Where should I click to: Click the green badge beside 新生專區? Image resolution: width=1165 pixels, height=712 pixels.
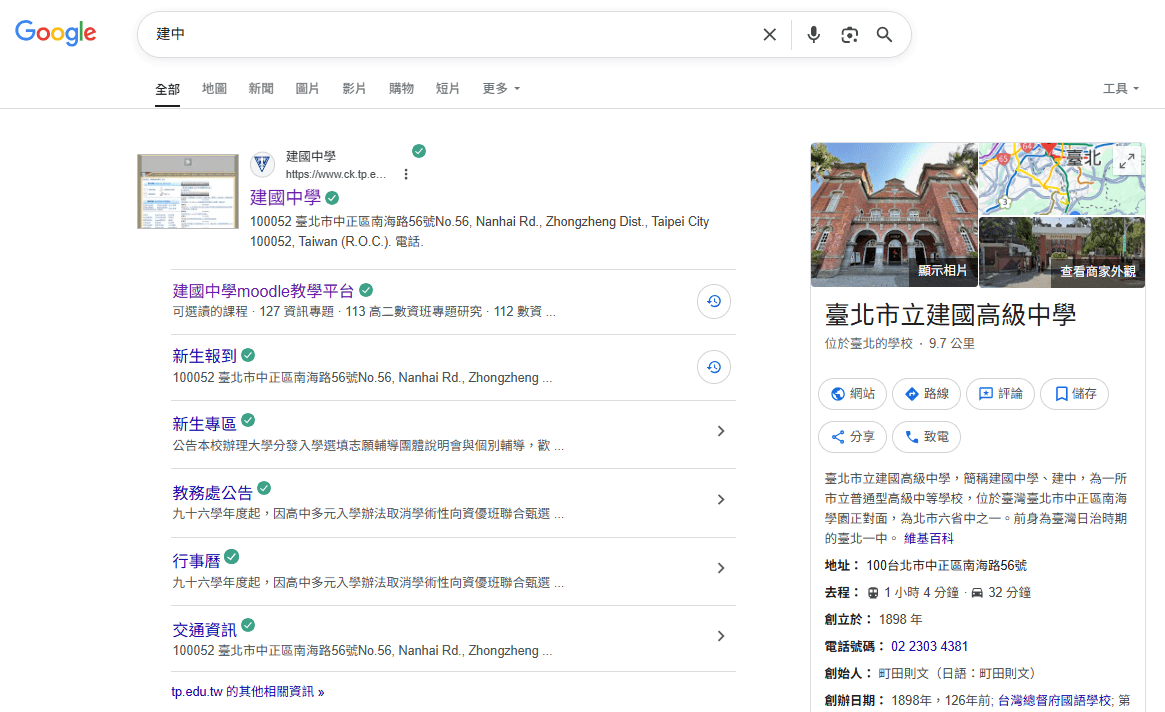click(248, 421)
